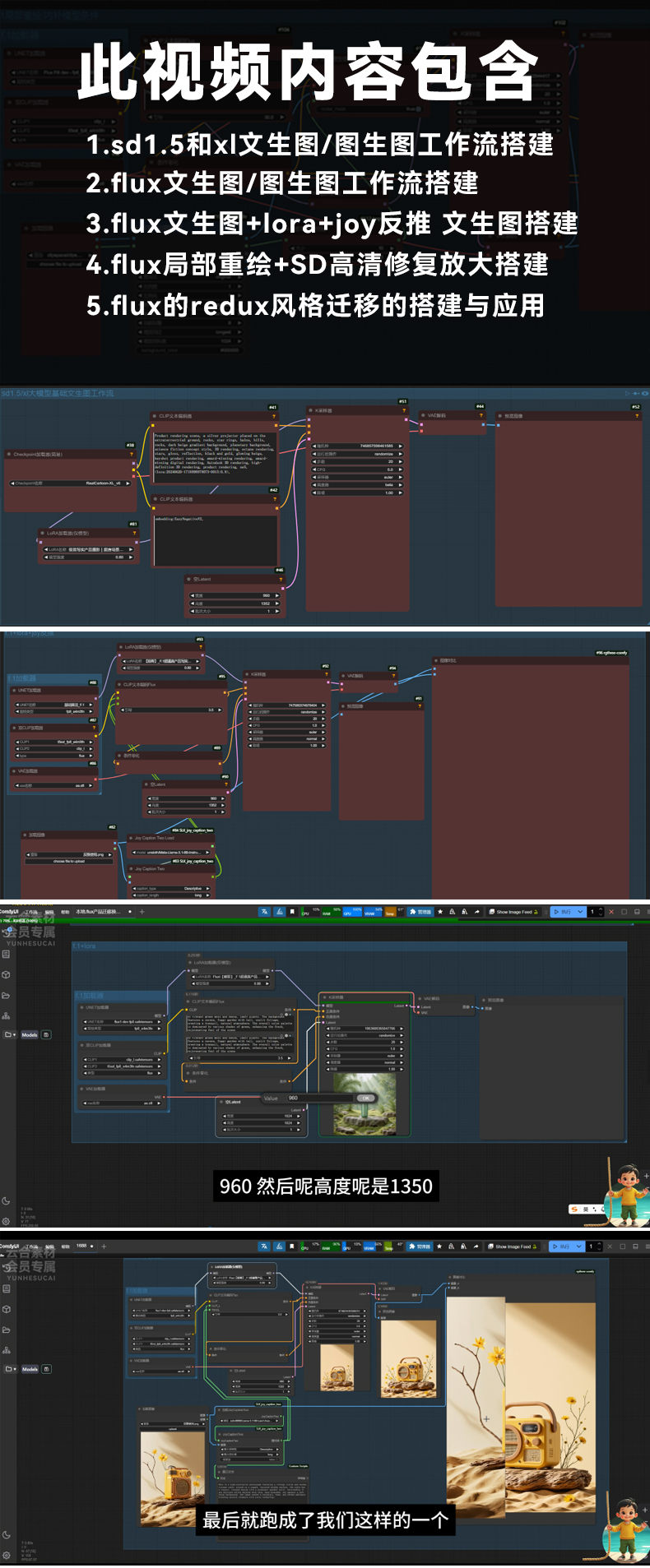Click Show Image Feed in the 最后就跑成了 screenshot
This screenshot has width=650, height=1568.
coord(513,1247)
